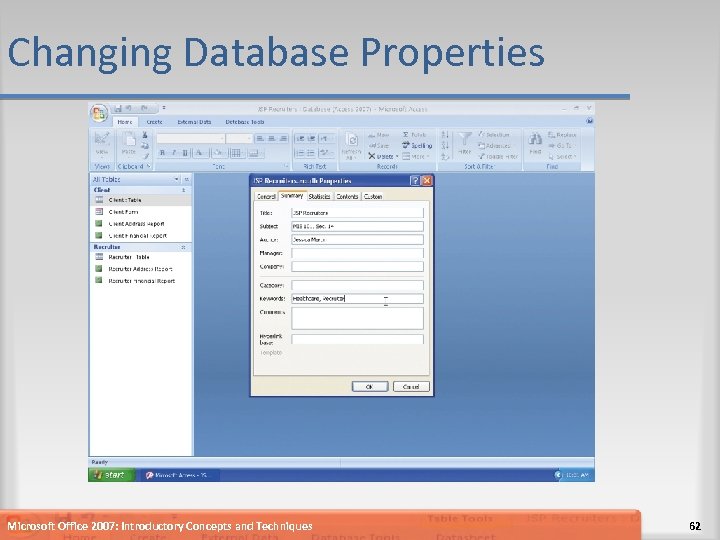The image size is (720, 540).
Task: Switch to the Custom tab in Properties dialog
Action: [373, 197]
